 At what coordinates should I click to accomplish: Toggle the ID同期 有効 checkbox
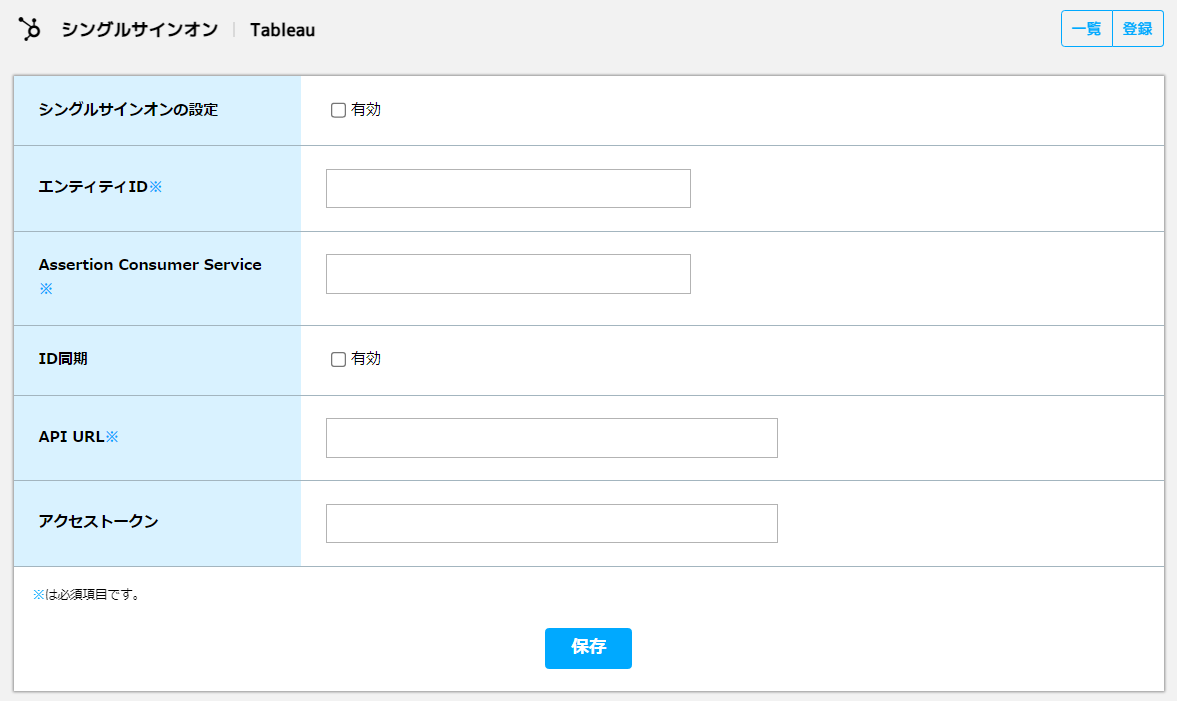coord(339,360)
